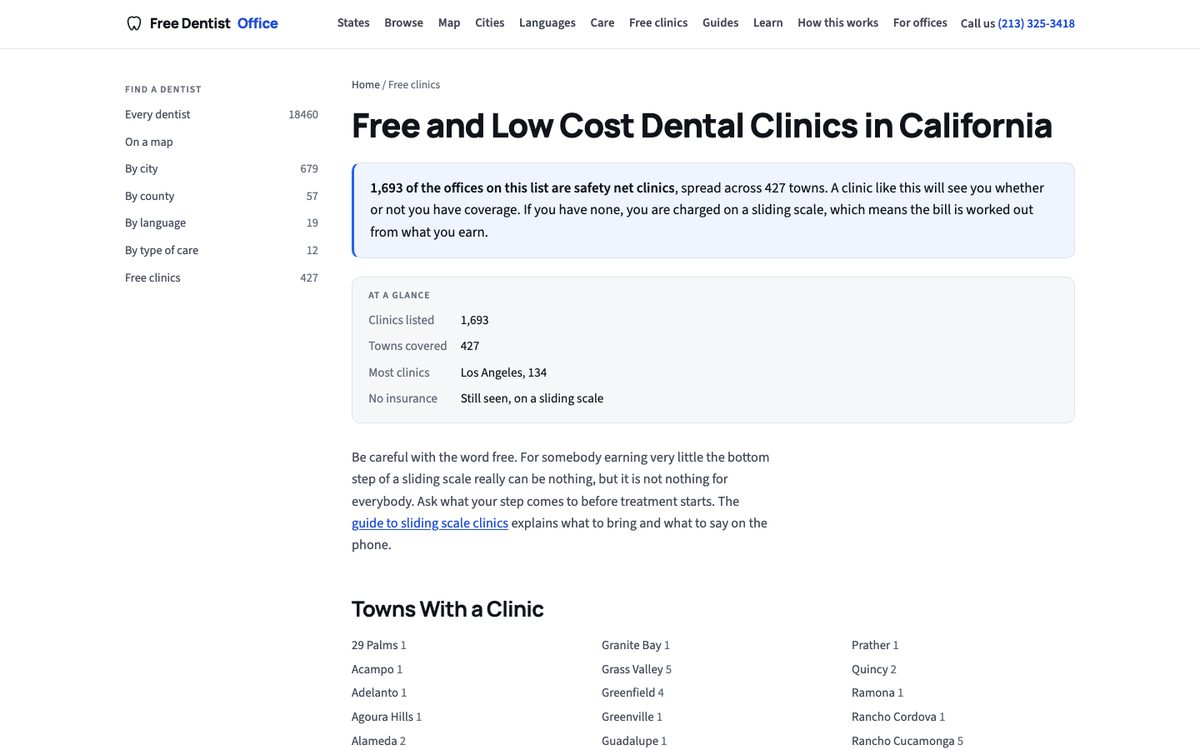Select the Care nav item

pos(602,23)
